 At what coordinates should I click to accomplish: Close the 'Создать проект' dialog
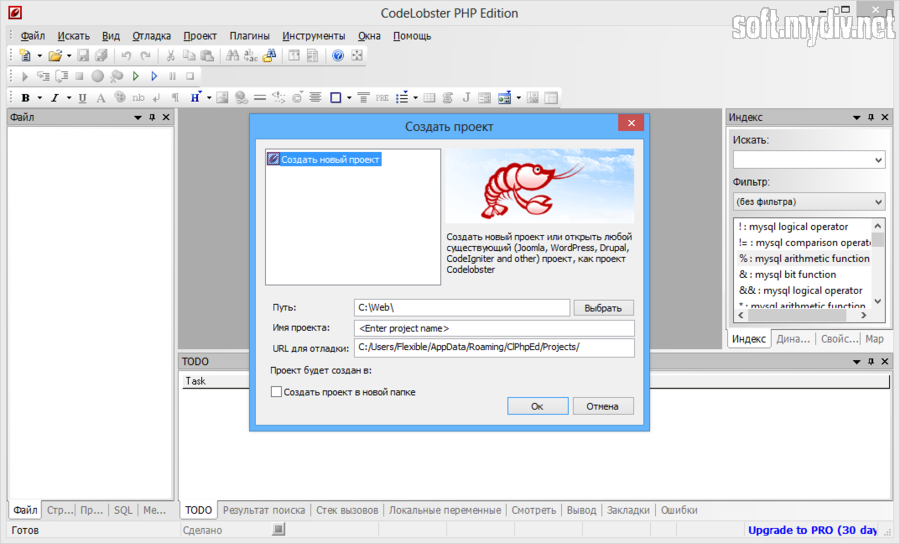tap(631, 123)
